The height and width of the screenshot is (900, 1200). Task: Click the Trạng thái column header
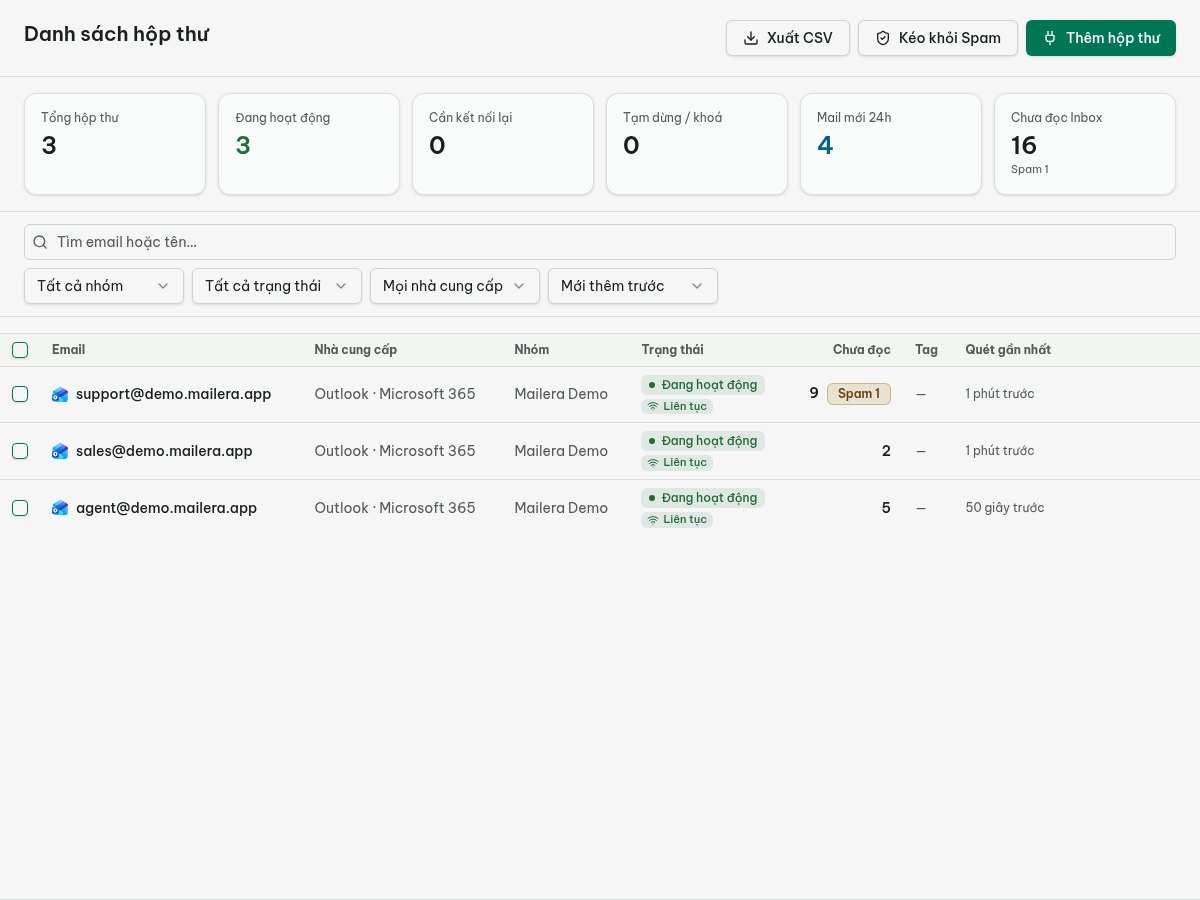click(x=673, y=350)
